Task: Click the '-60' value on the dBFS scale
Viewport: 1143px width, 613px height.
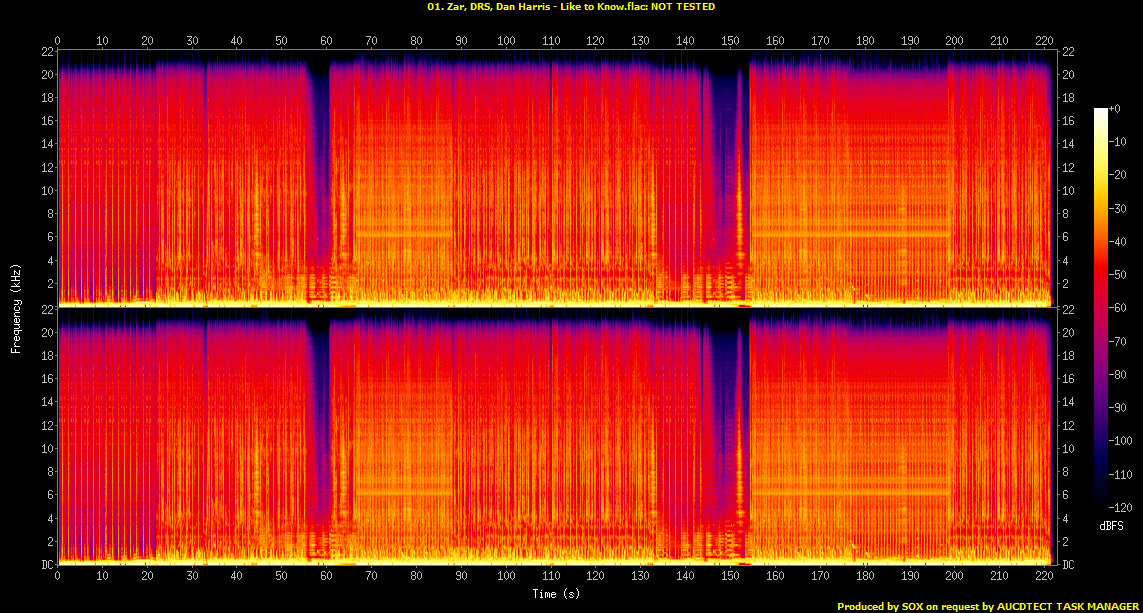Action: tap(1117, 308)
